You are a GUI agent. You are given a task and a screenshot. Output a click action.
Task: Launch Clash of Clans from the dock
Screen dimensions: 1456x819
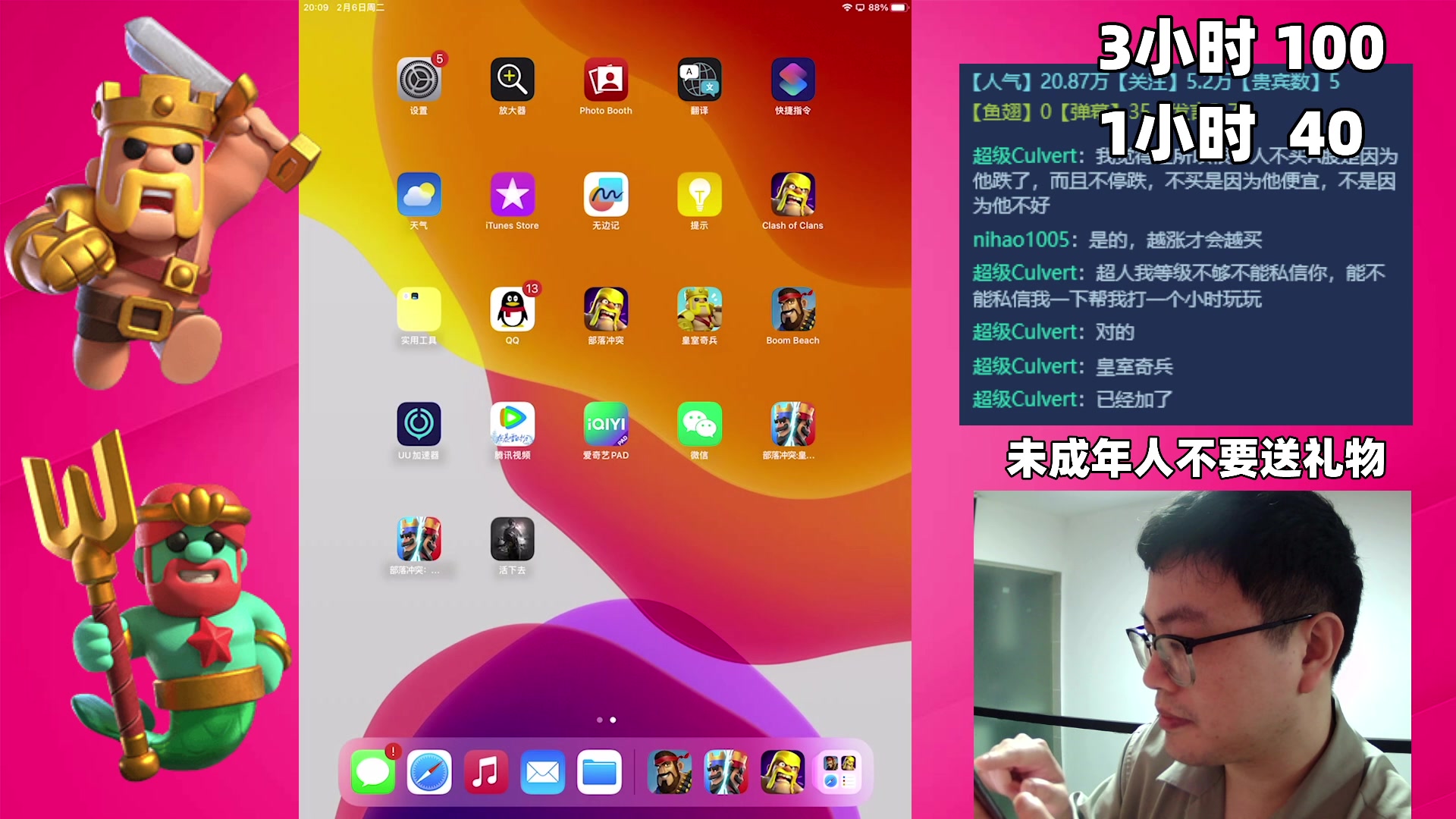click(x=782, y=773)
